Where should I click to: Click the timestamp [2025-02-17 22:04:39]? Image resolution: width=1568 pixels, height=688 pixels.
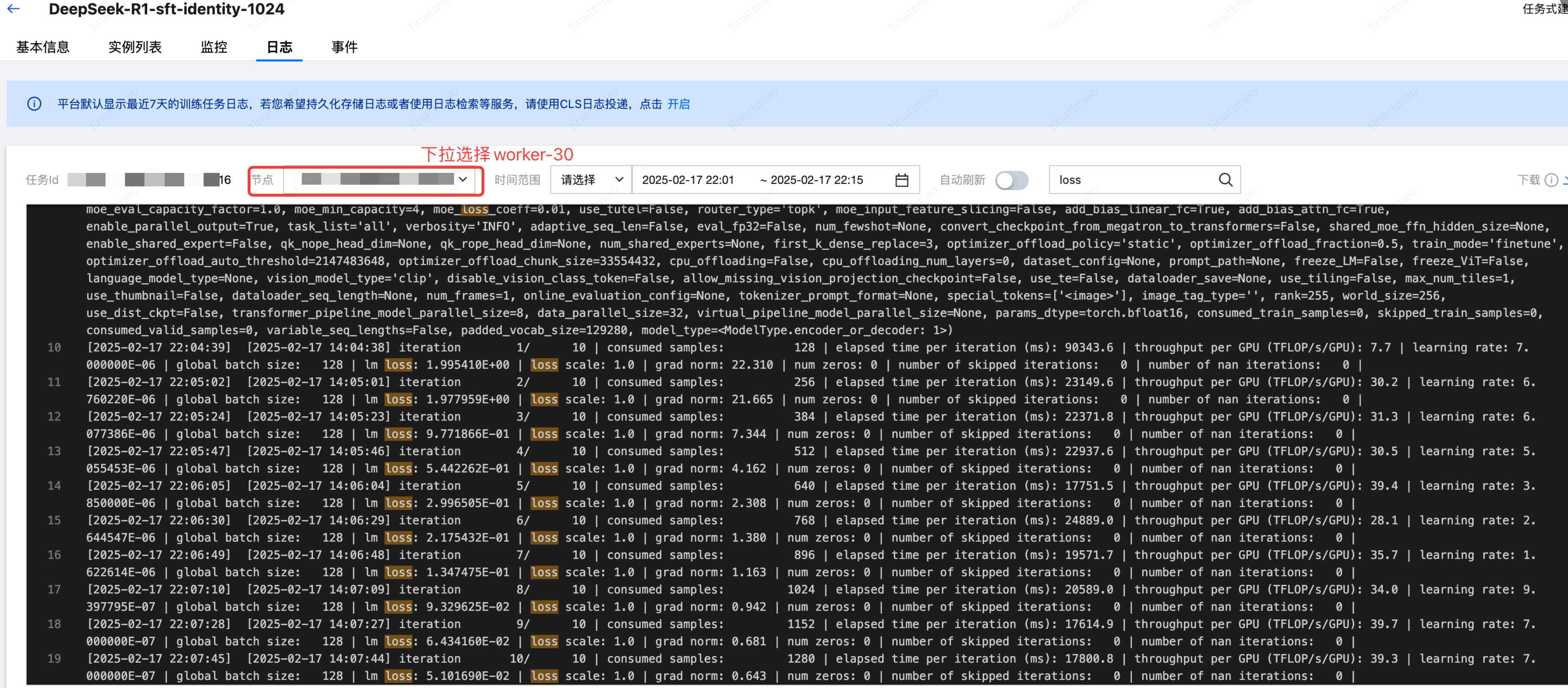159,347
